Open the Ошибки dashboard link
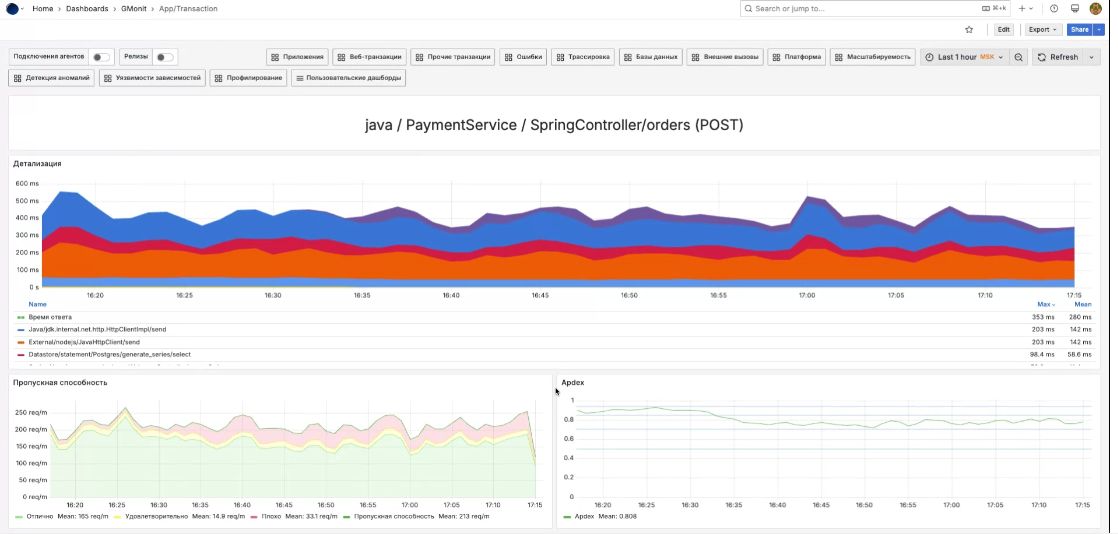 point(523,57)
